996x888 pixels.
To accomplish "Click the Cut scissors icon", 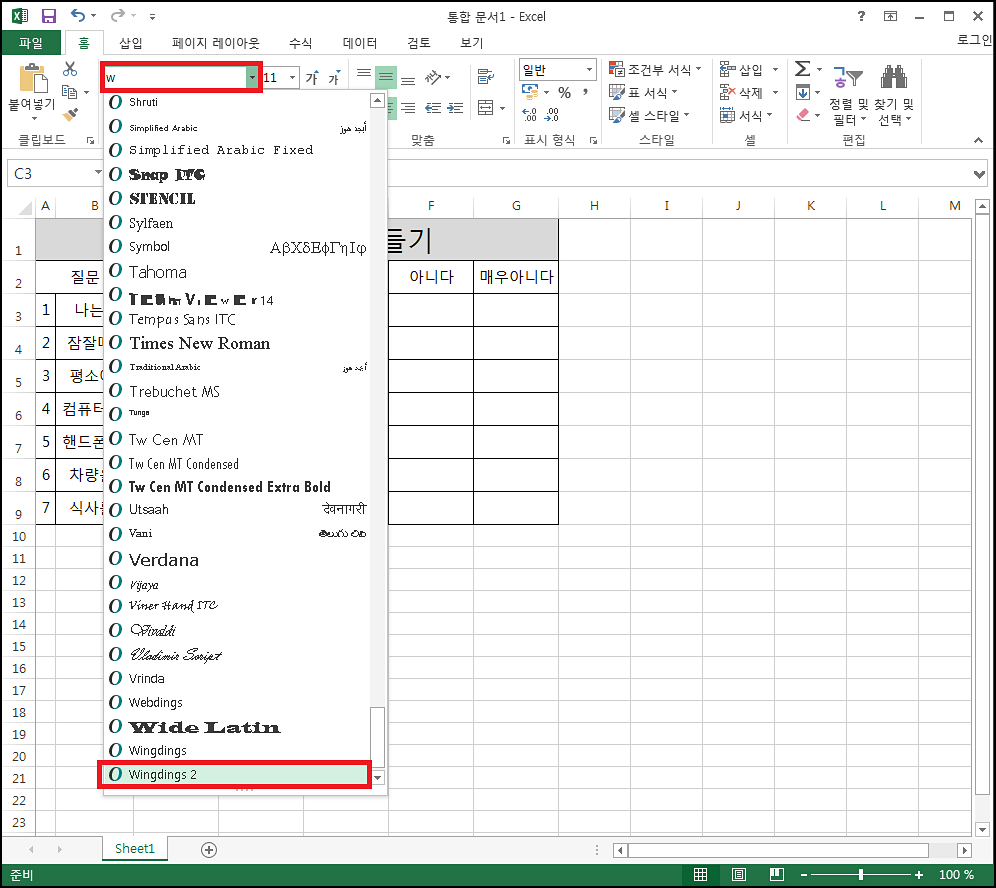I will pyautogui.click(x=70, y=69).
